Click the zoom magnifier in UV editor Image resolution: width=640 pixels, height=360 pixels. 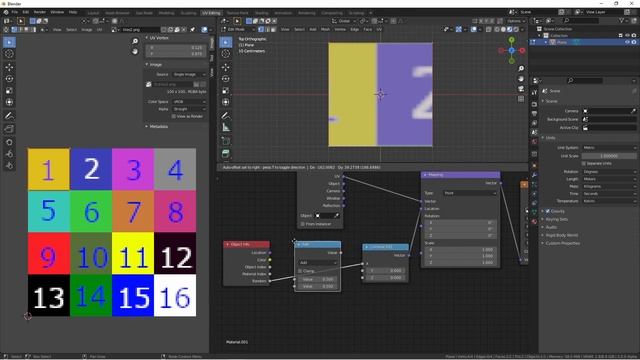135,42
